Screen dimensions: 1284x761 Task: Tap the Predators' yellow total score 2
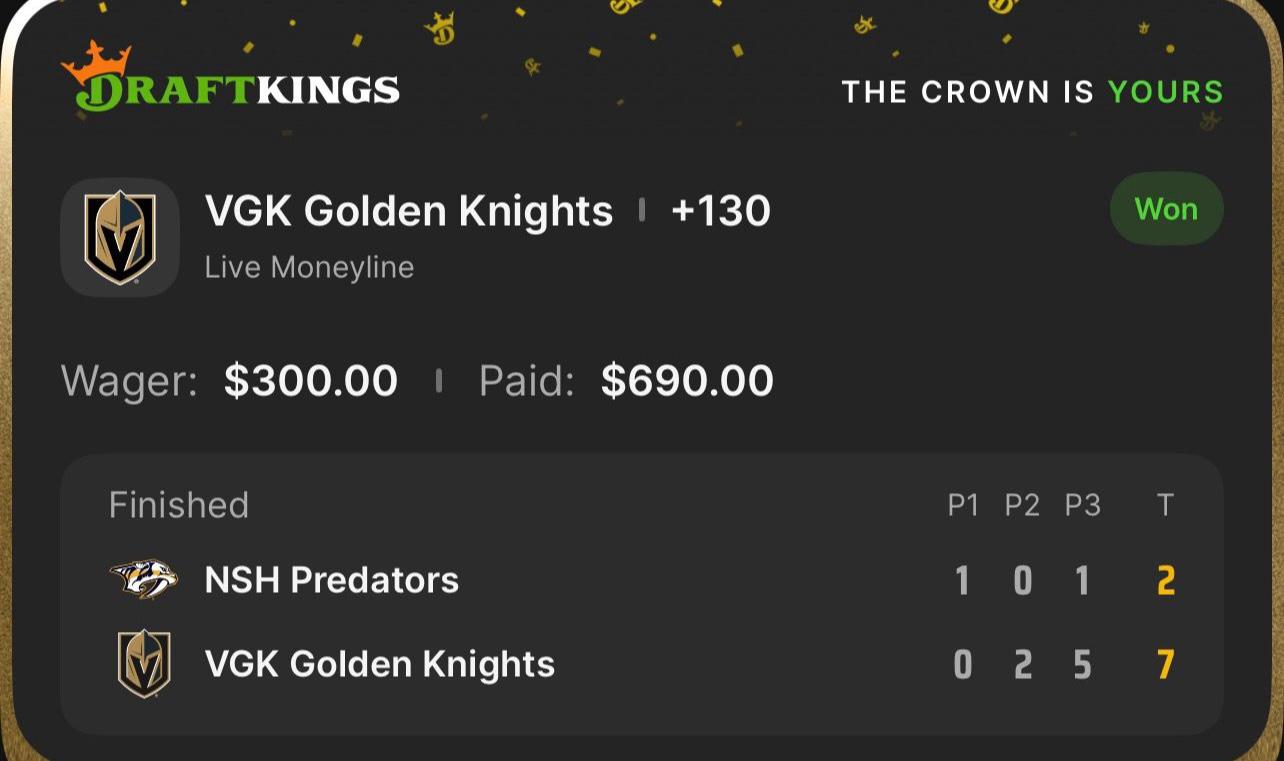click(x=1165, y=581)
